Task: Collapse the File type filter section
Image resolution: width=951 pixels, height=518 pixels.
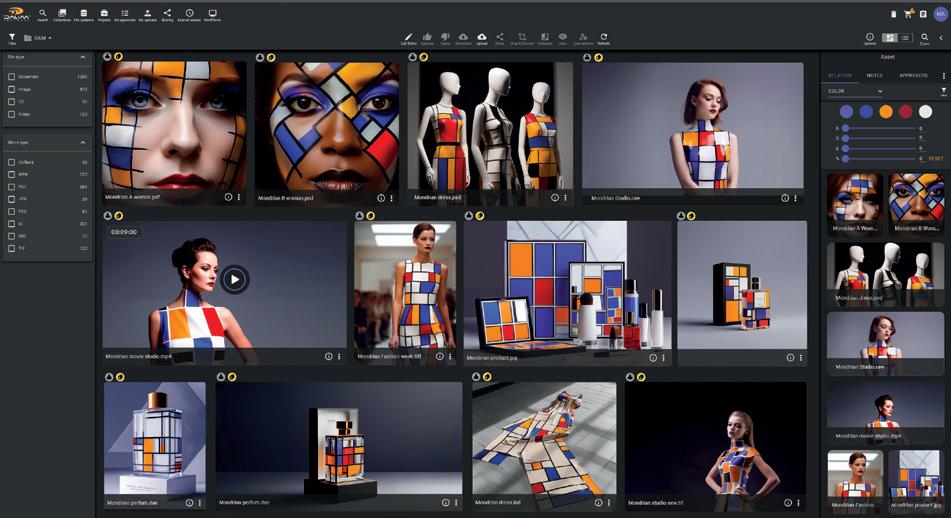Action: [x=83, y=57]
